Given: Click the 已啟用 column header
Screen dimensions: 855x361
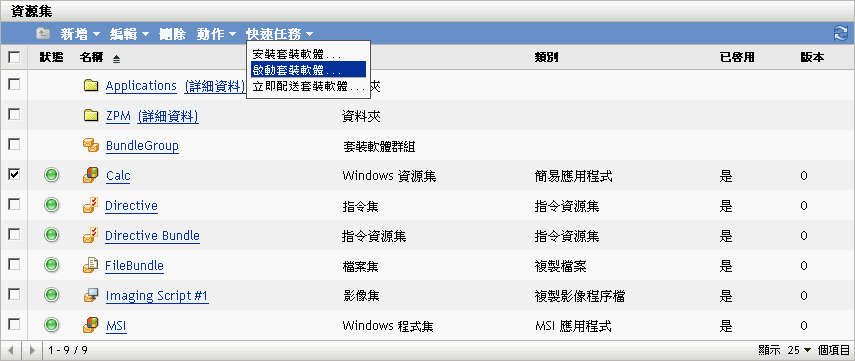Looking at the screenshot, I should 737,57.
